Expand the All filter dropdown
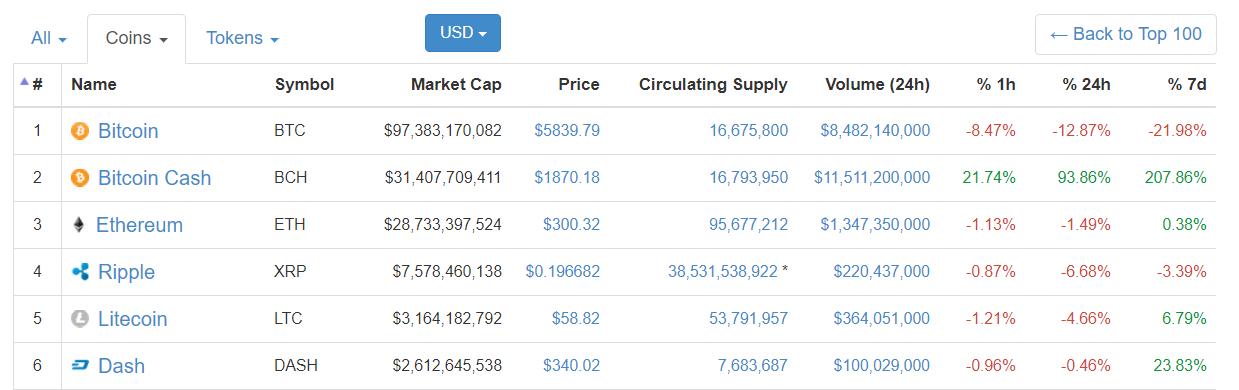 tap(49, 38)
